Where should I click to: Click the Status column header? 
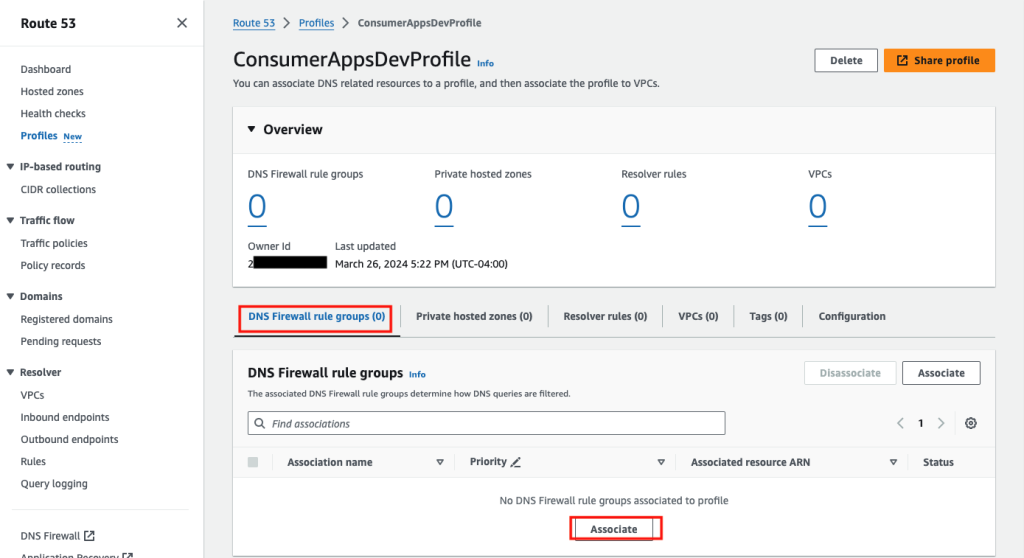click(x=938, y=462)
